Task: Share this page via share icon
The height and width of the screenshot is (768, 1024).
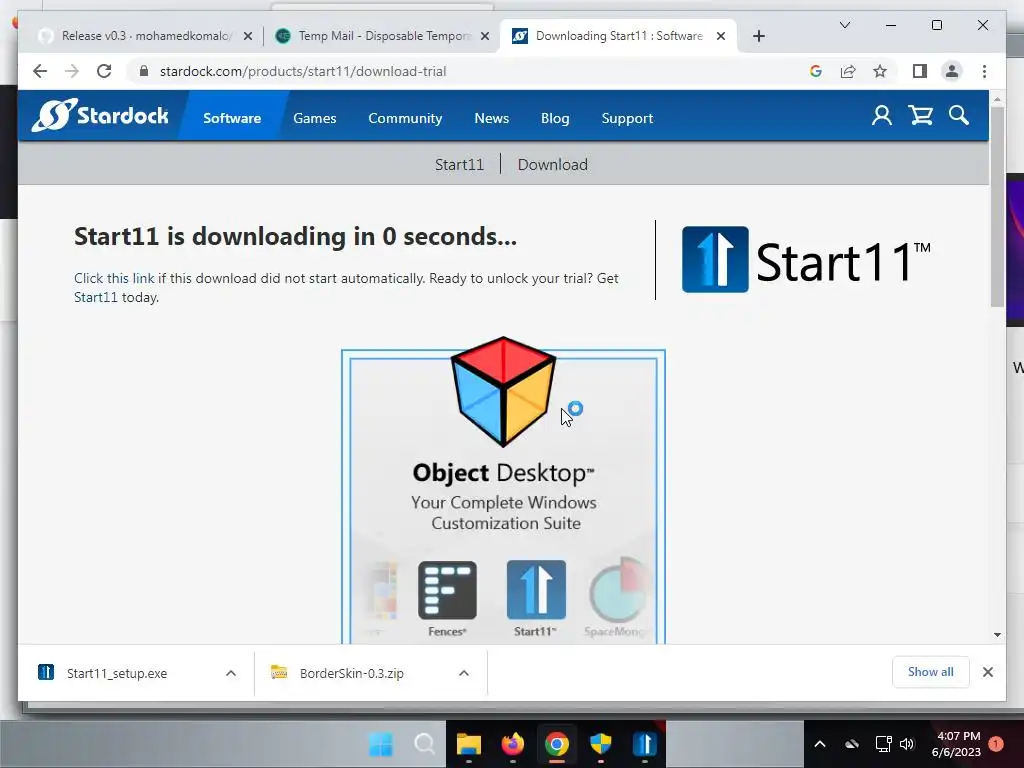Action: 848,71
